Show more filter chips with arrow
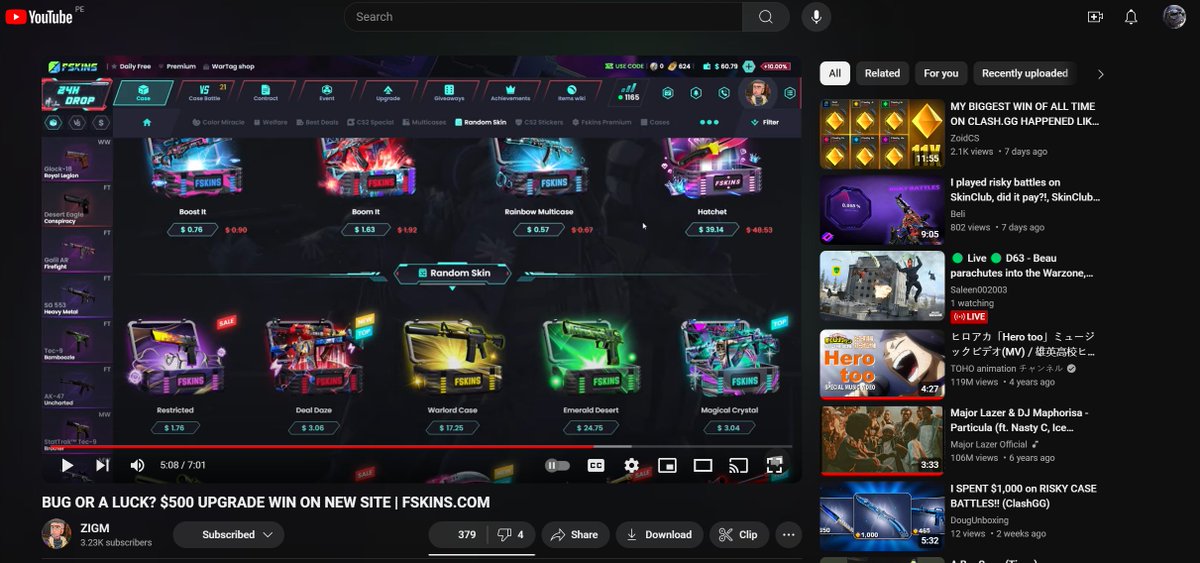1200x563 pixels. click(1101, 74)
